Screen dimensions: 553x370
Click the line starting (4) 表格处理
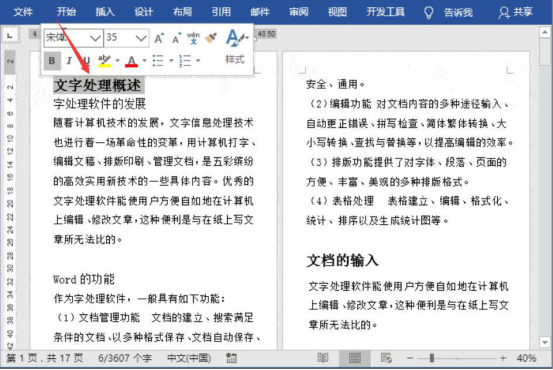[x=408, y=201]
